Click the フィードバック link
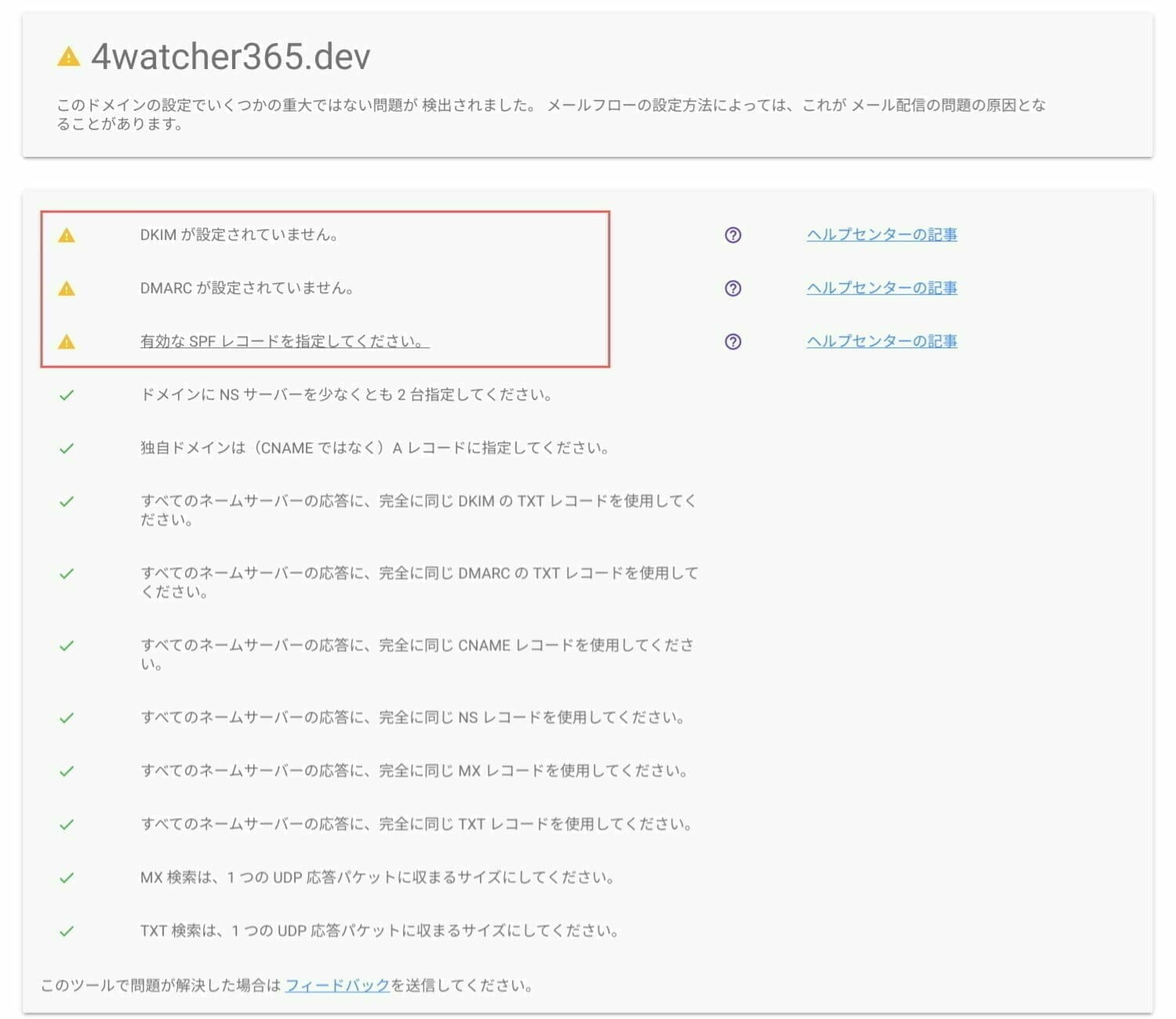 click(x=337, y=985)
